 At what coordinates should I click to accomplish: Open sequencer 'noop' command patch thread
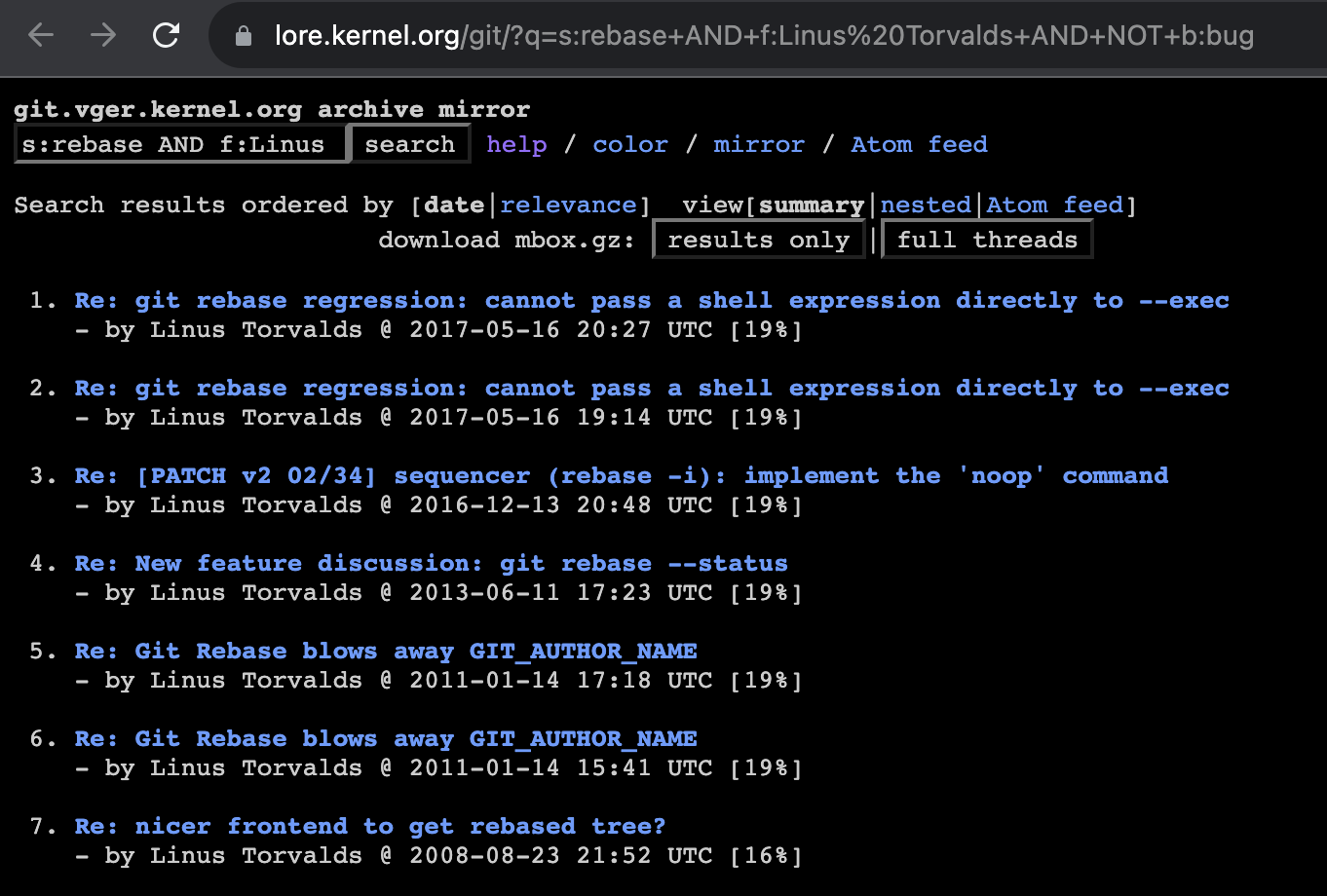coord(622,475)
